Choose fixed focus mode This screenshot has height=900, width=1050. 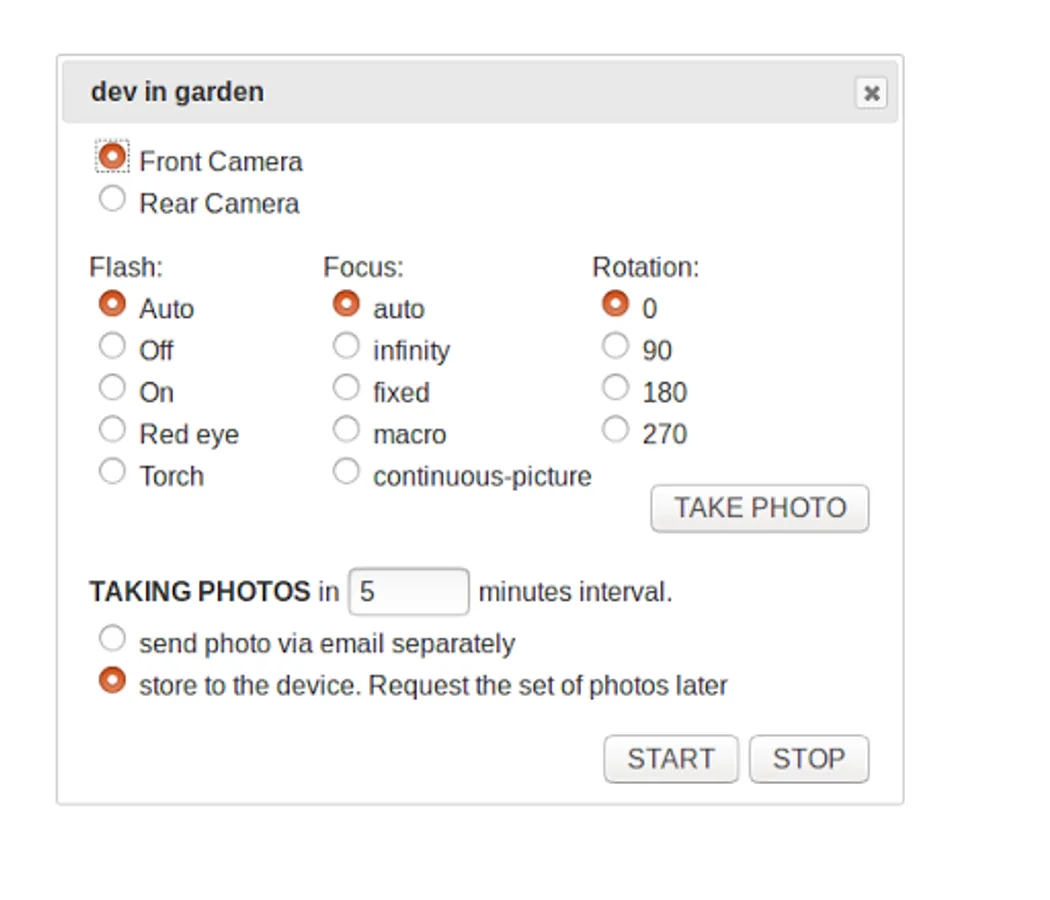click(x=346, y=387)
